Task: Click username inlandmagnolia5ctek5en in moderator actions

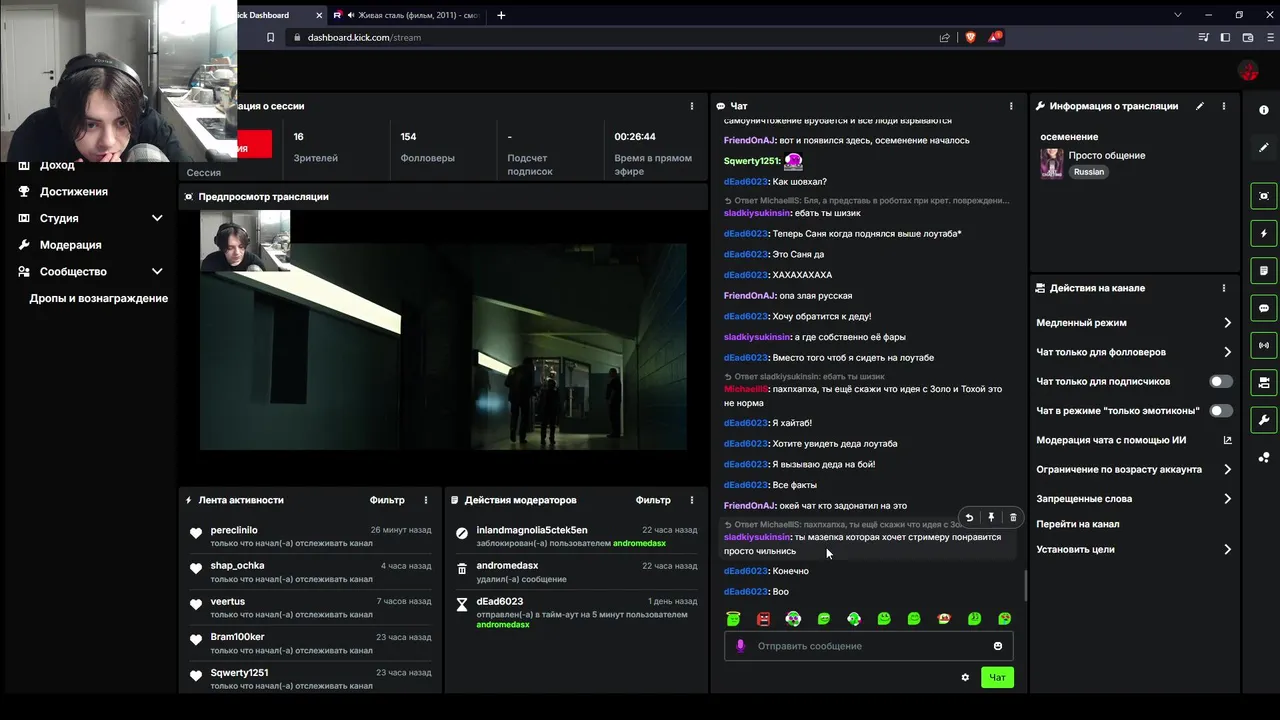Action: (x=532, y=530)
